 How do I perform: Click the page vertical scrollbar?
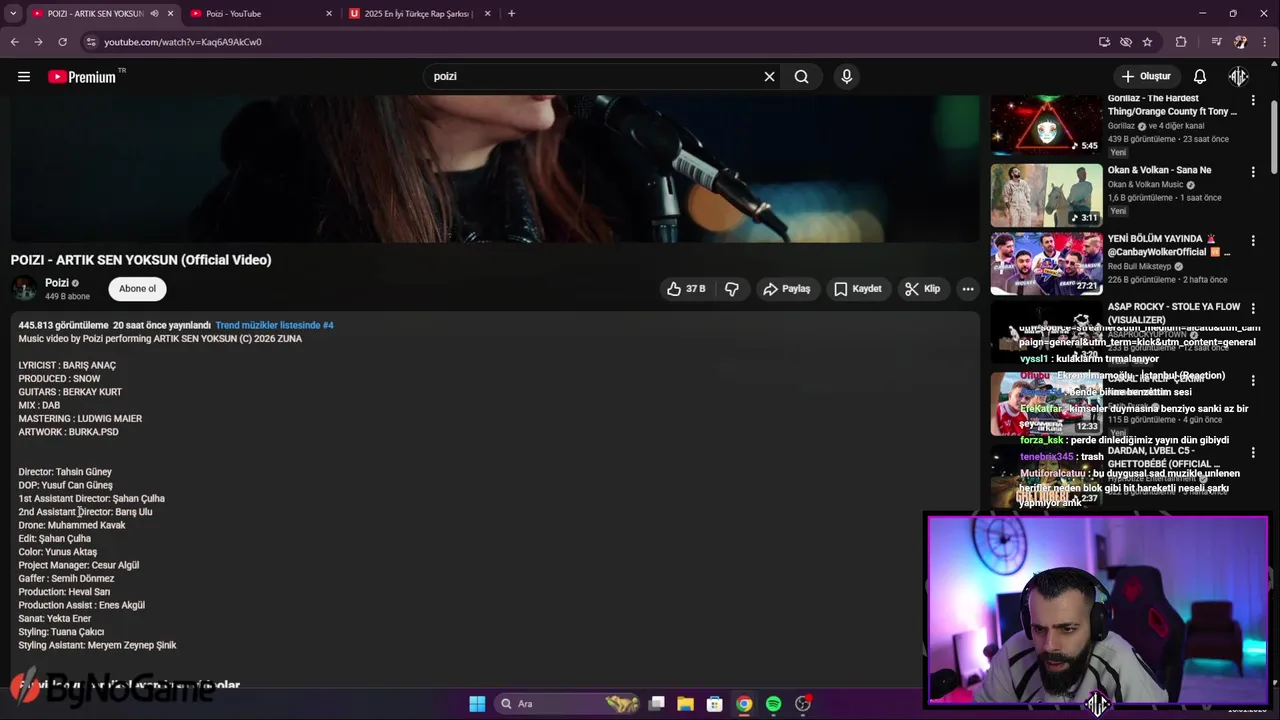1274,137
